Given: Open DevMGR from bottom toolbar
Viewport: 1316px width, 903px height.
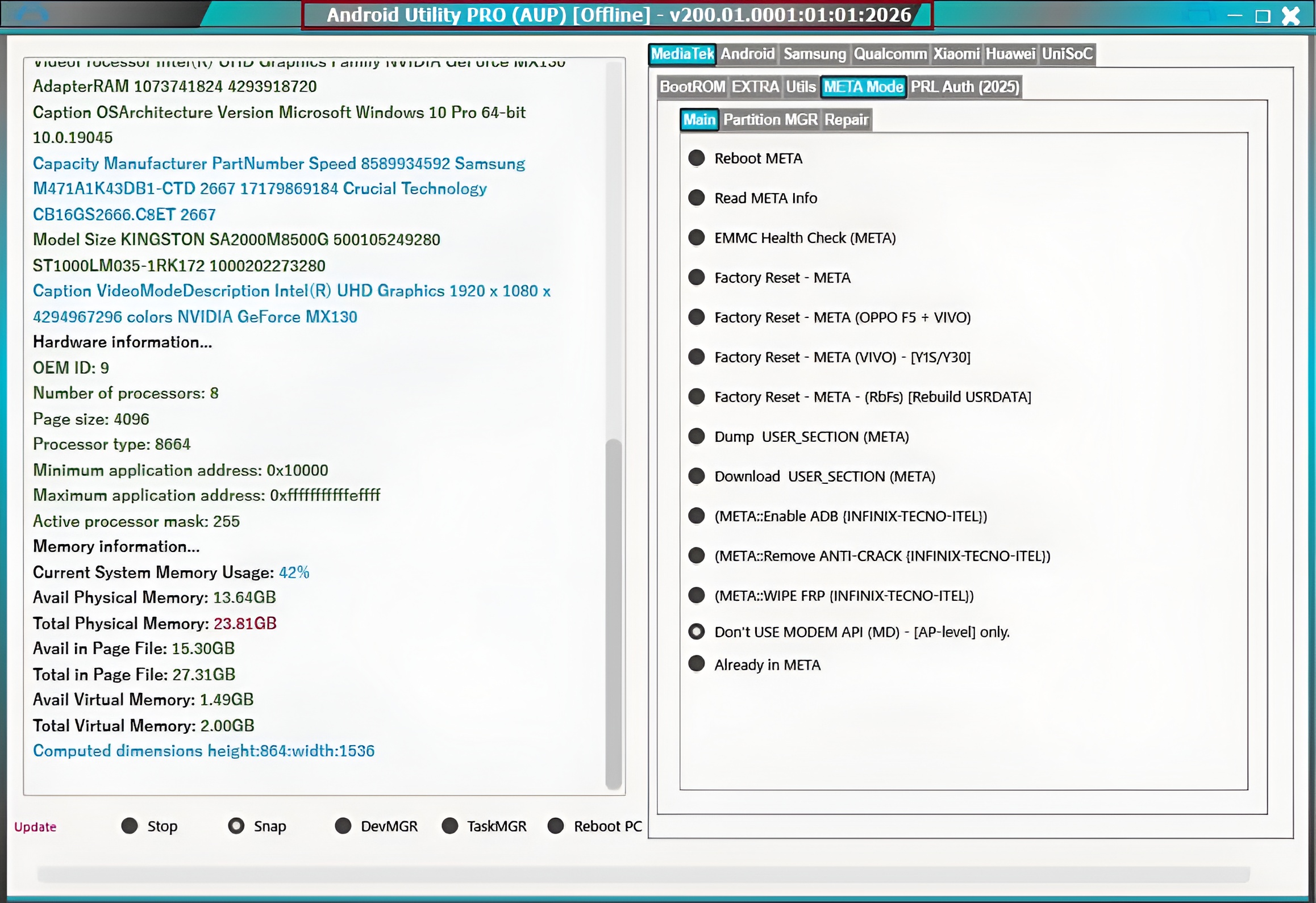Looking at the screenshot, I should click(343, 826).
